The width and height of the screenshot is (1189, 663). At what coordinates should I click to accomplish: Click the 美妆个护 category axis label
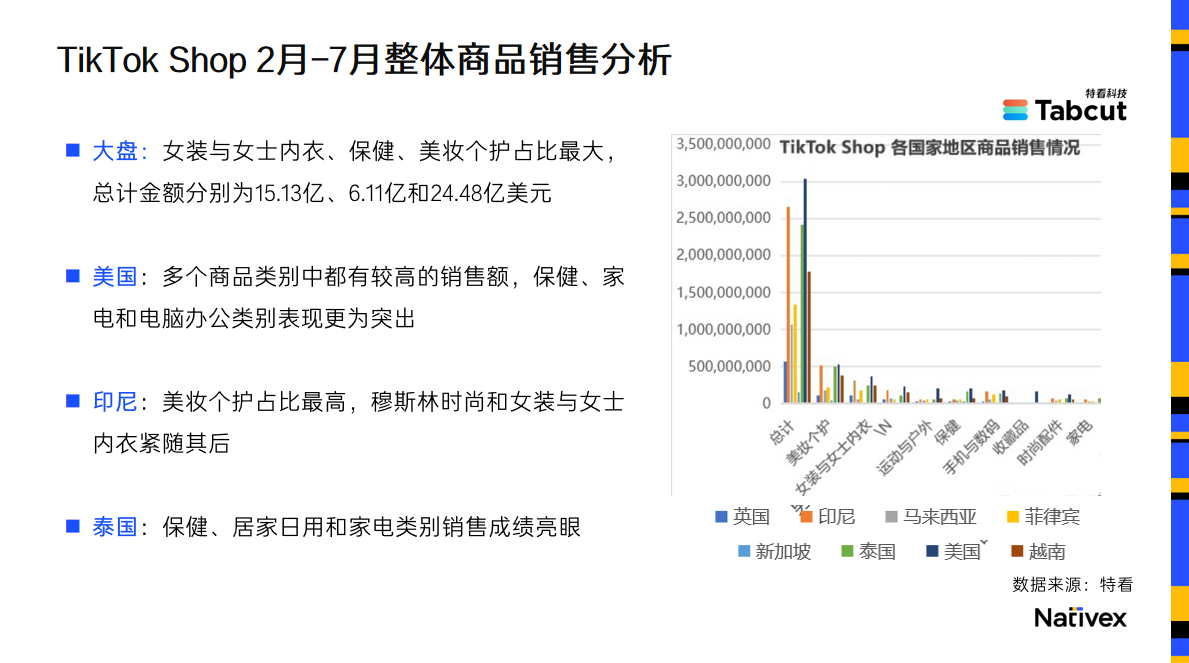coord(807,442)
